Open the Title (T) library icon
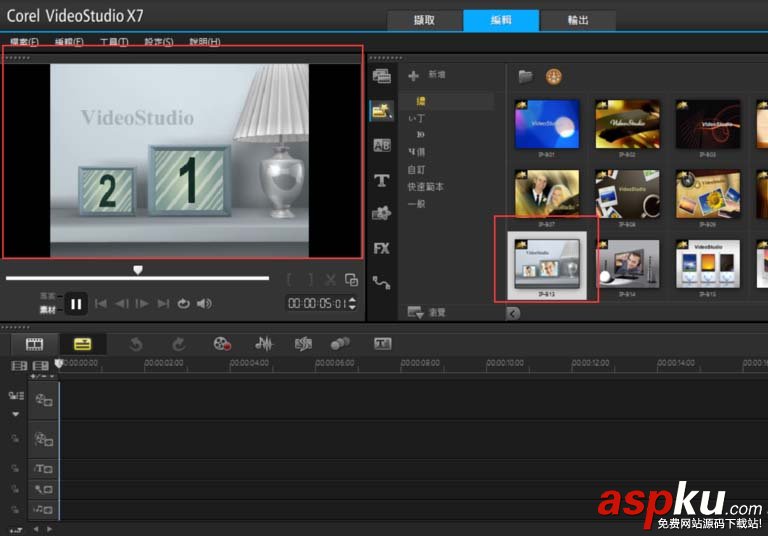Image resolution: width=768 pixels, height=536 pixels. pos(382,180)
